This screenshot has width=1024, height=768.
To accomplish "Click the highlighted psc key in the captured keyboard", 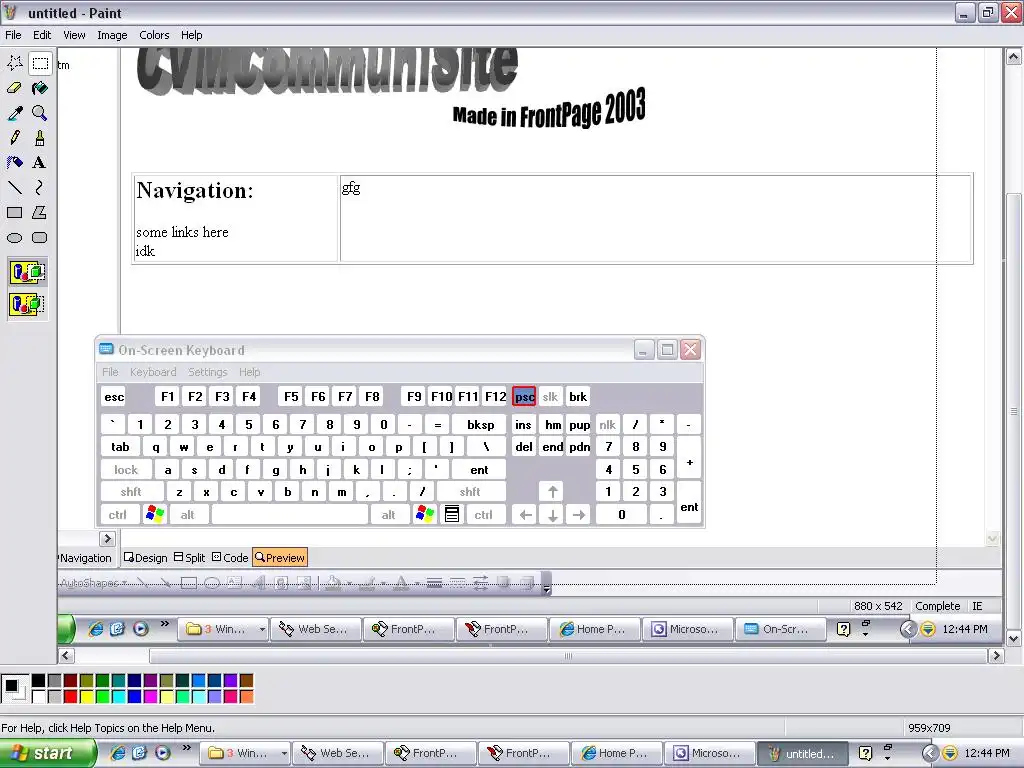I will point(524,396).
